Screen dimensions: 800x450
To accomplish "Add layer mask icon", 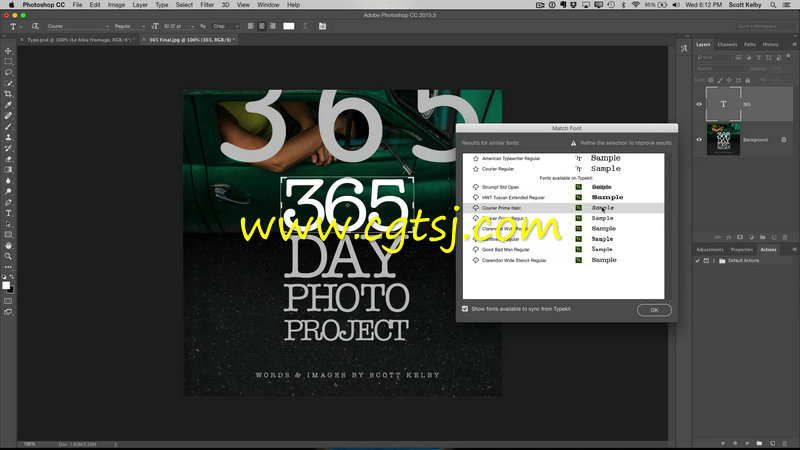I will 740,237.
